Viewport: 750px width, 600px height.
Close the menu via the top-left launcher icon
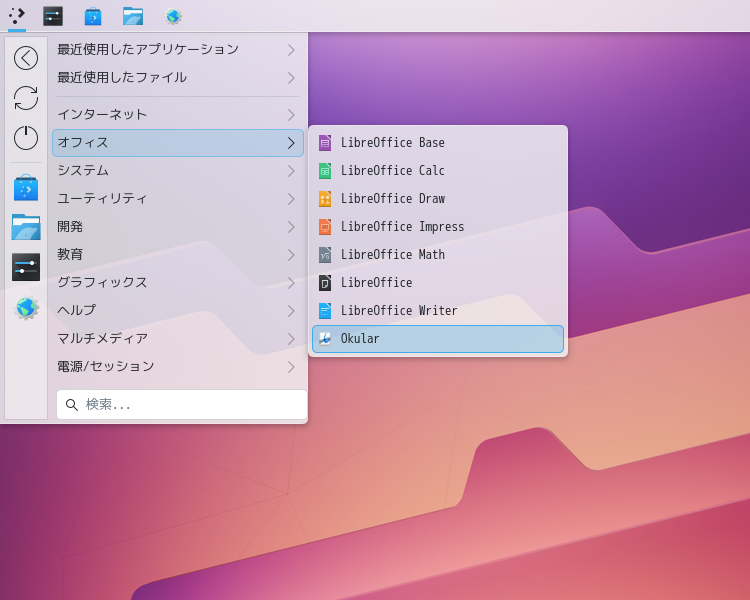point(17,16)
